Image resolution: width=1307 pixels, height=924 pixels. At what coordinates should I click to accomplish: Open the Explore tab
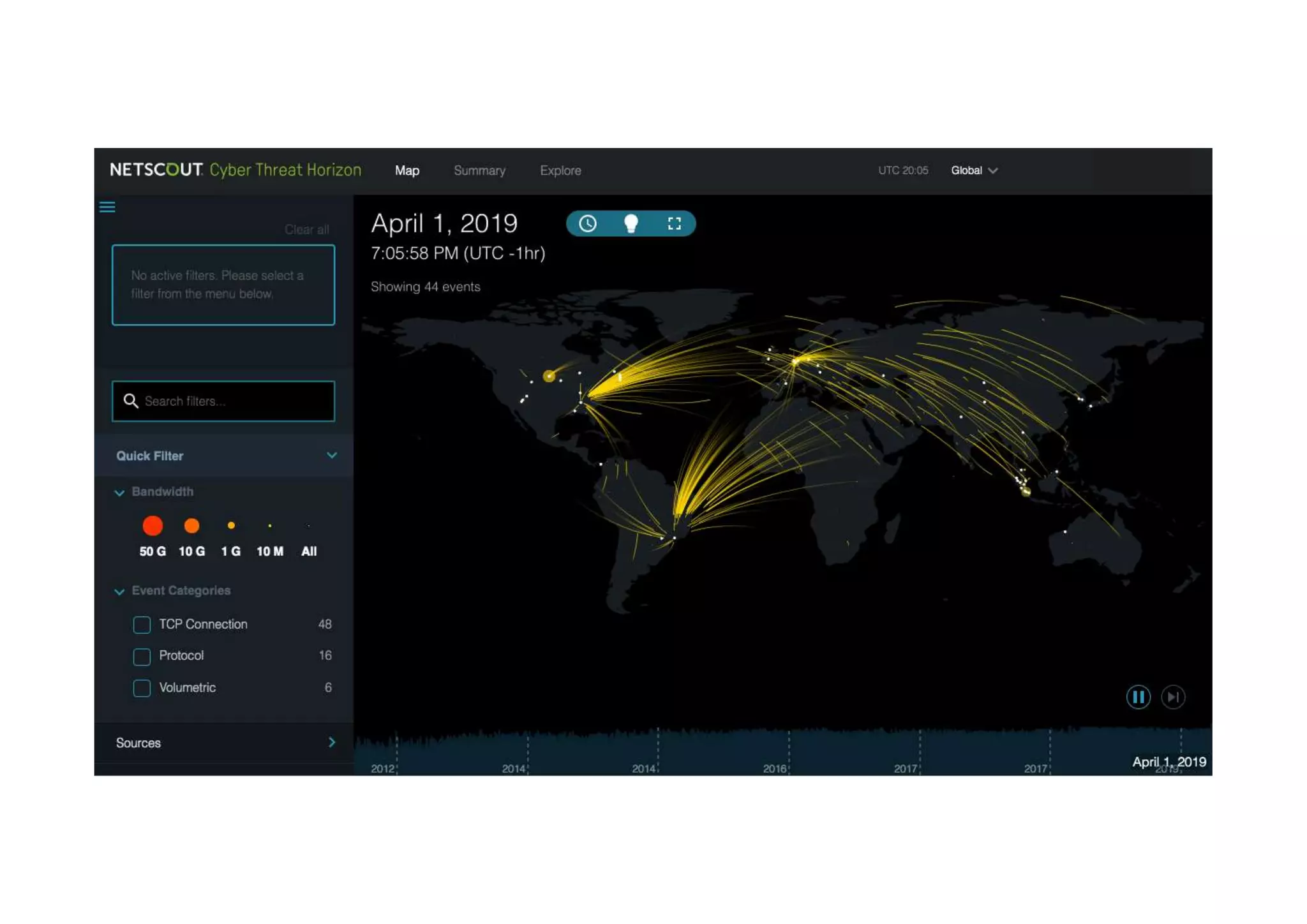pyautogui.click(x=560, y=170)
